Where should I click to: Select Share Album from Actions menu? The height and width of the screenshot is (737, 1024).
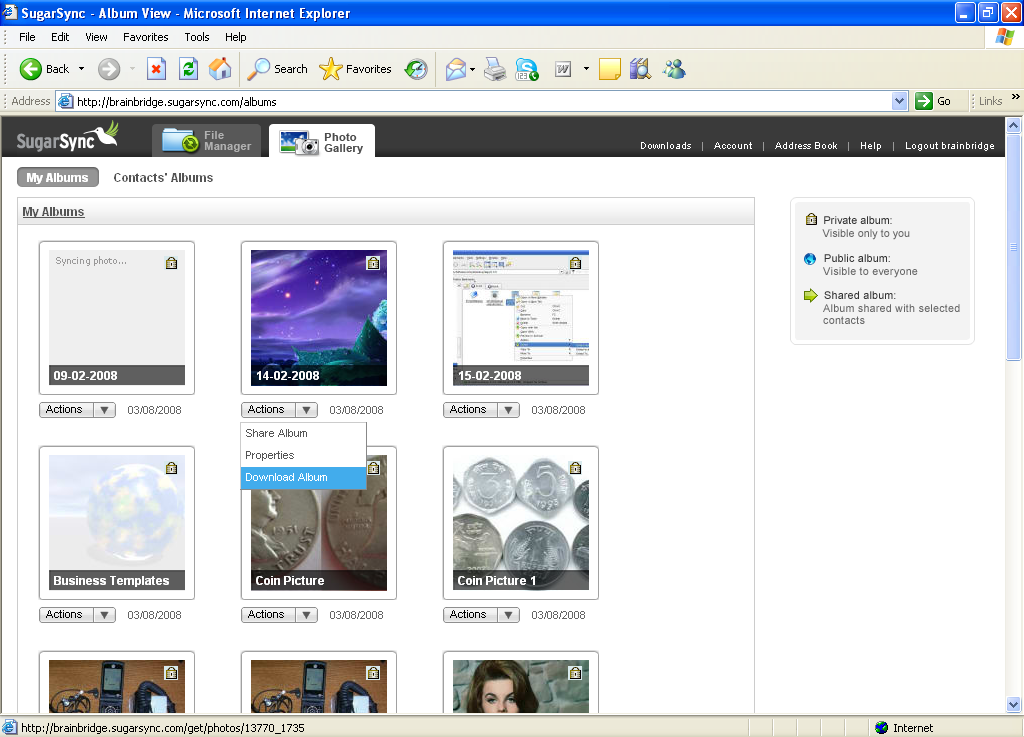pyautogui.click(x=303, y=433)
